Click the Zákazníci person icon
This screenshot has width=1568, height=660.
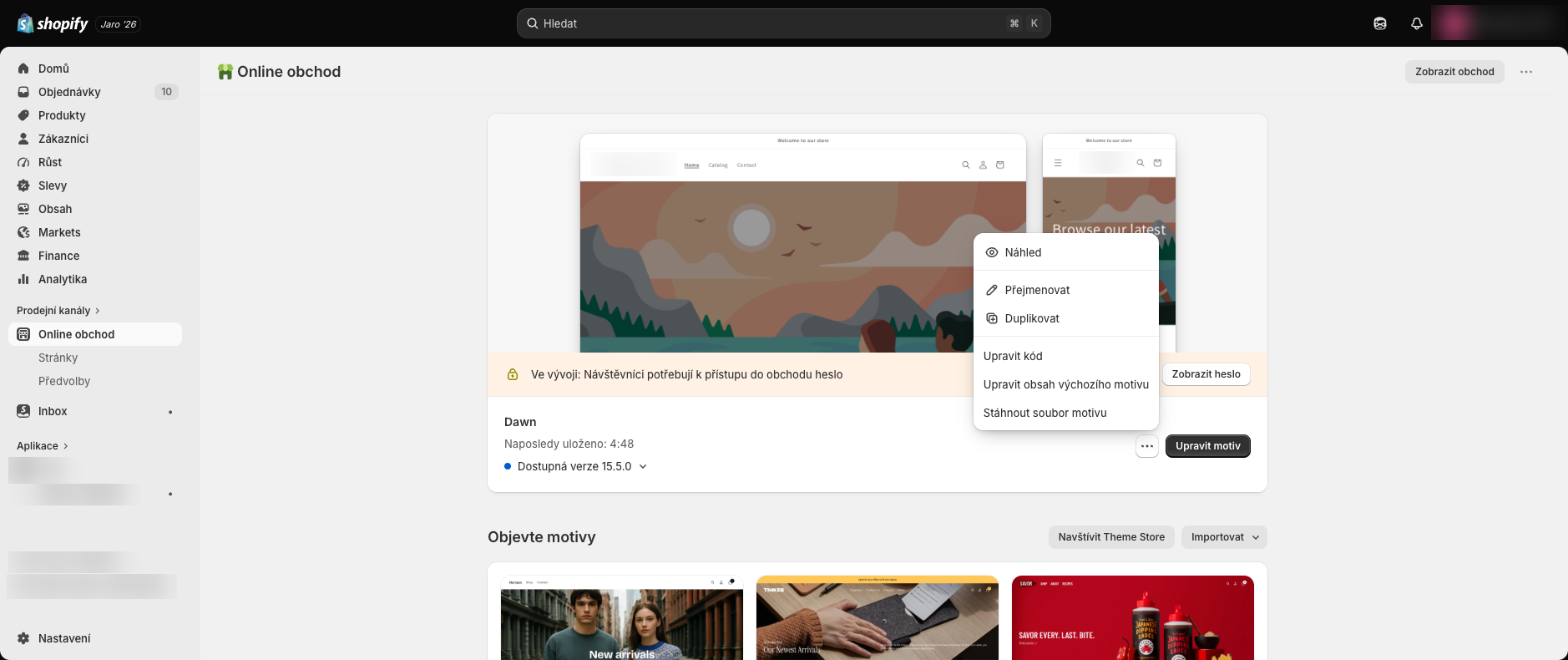pyautogui.click(x=23, y=139)
